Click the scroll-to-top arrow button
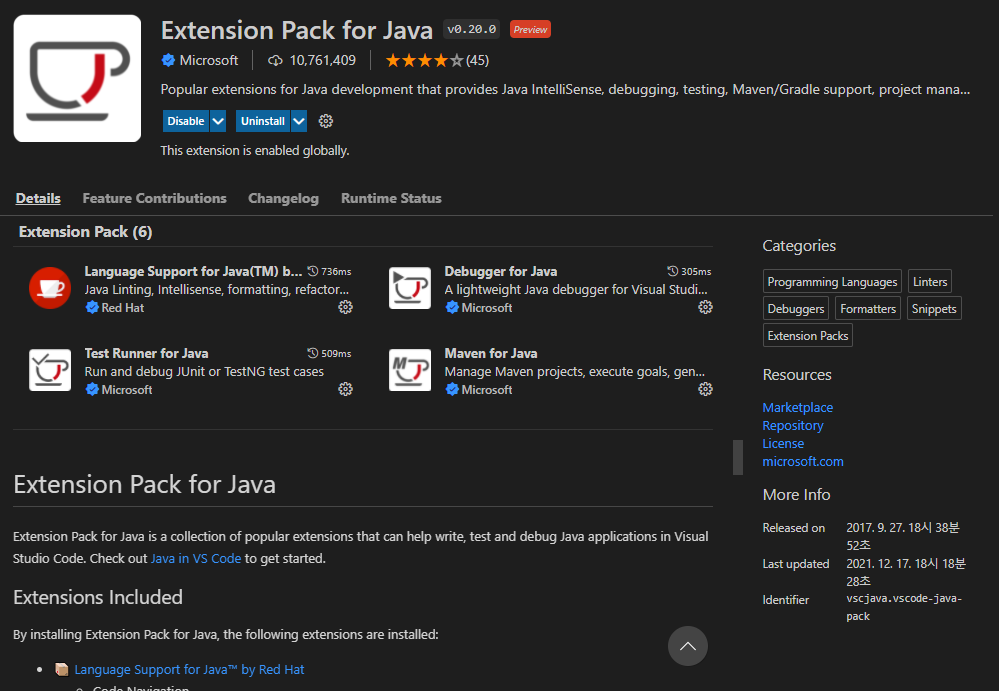Viewport: 999px width, 691px height. pyautogui.click(x=687, y=646)
